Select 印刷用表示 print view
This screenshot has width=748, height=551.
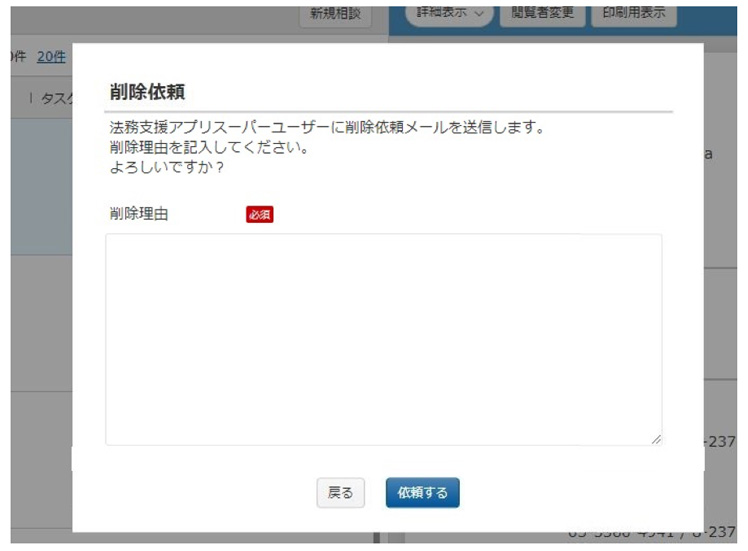click(x=633, y=14)
